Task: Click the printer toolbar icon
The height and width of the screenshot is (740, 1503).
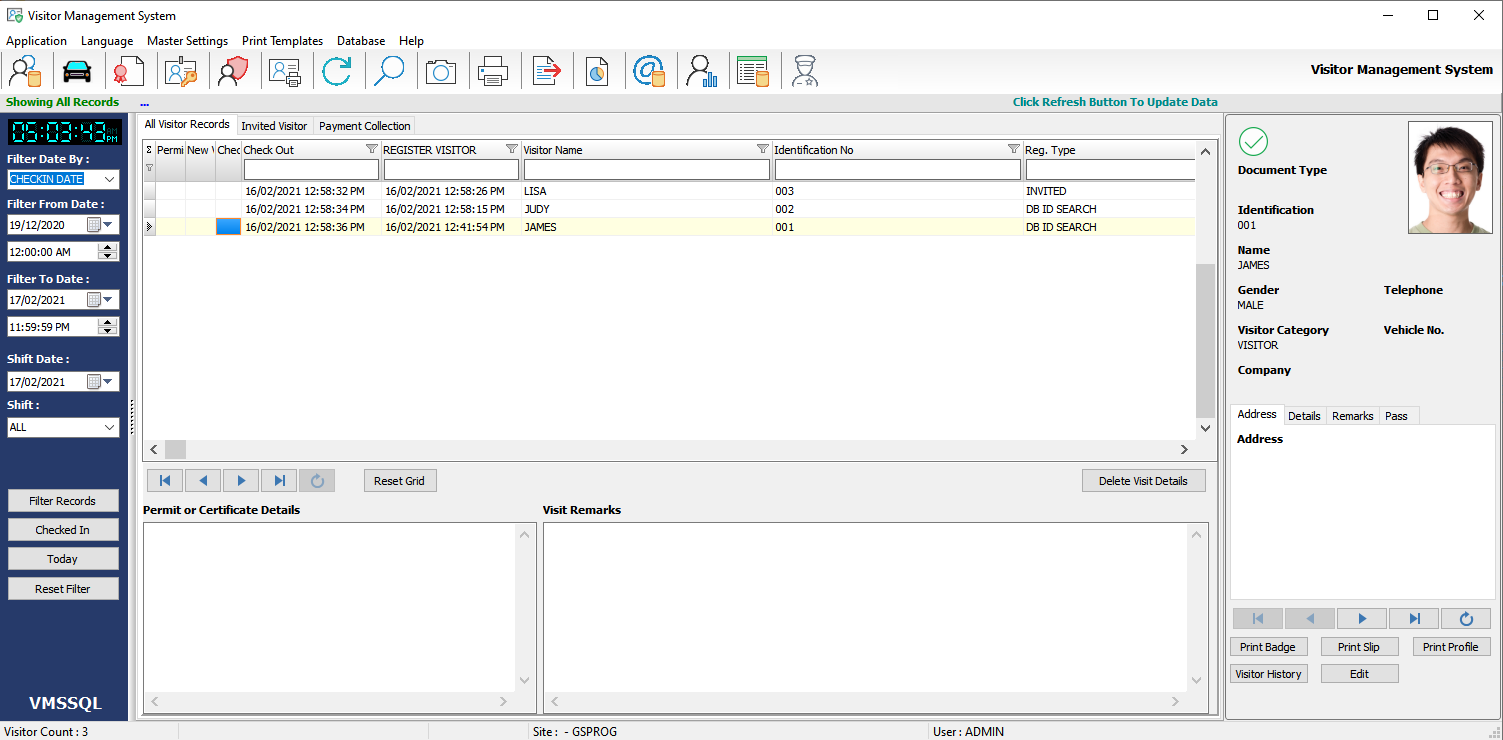Action: (x=493, y=72)
